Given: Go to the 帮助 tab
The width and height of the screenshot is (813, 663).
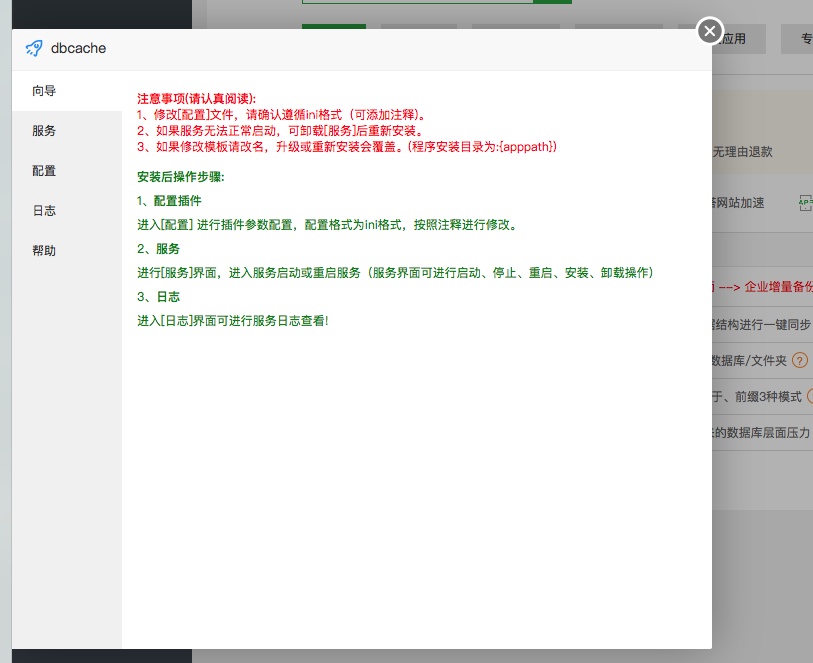Looking at the screenshot, I should pos(67,250).
